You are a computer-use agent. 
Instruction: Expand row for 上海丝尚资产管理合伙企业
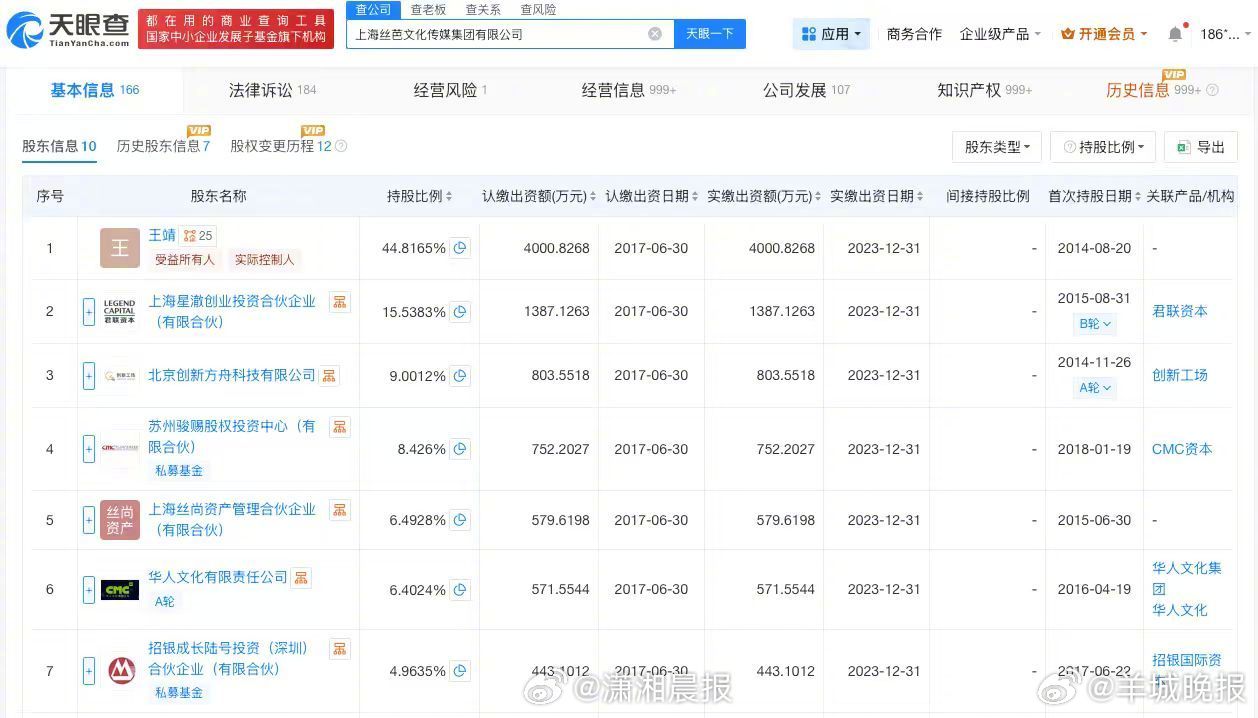(x=89, y=520)
